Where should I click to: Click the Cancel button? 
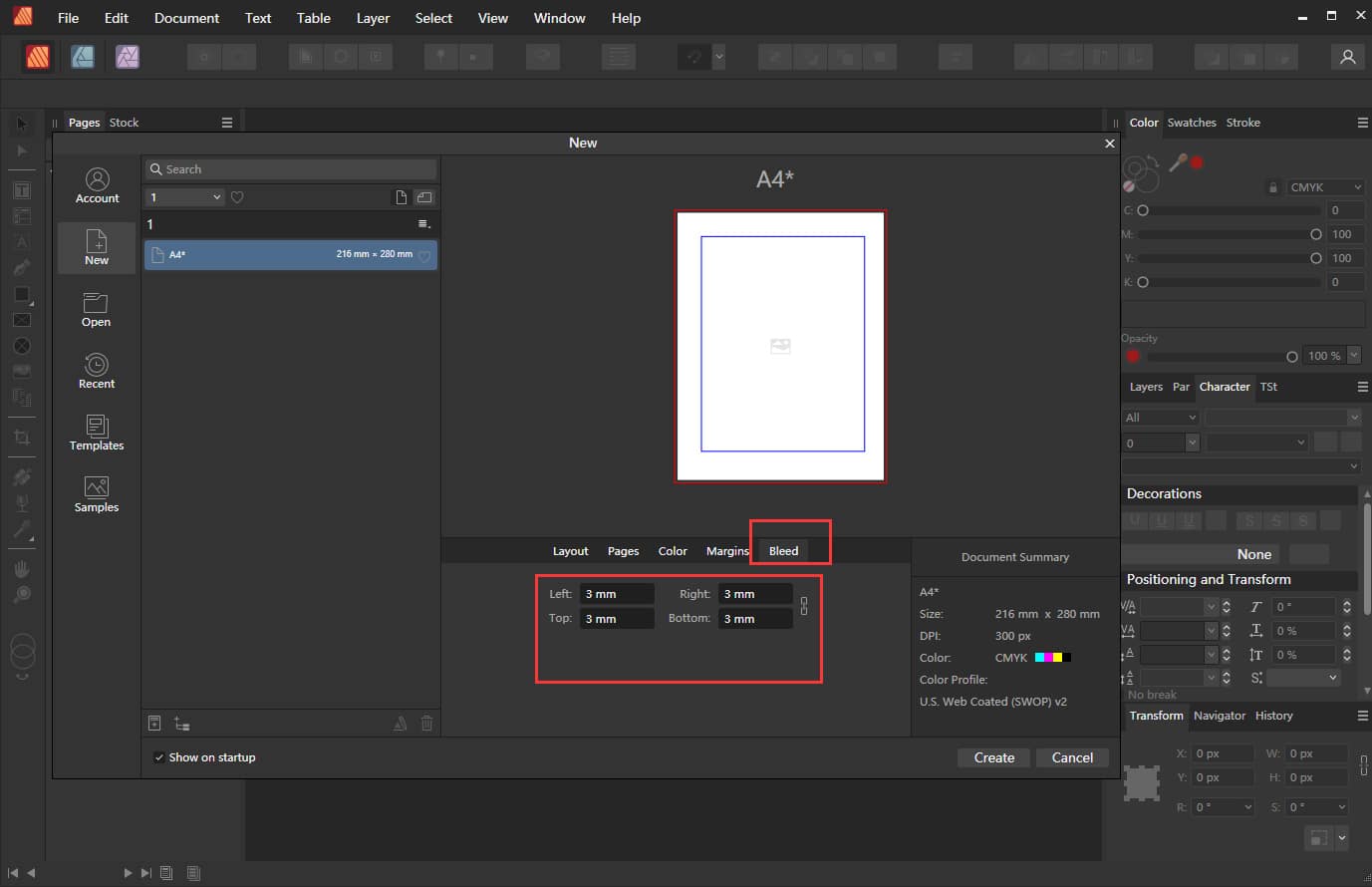click(x=1072, y=757)
